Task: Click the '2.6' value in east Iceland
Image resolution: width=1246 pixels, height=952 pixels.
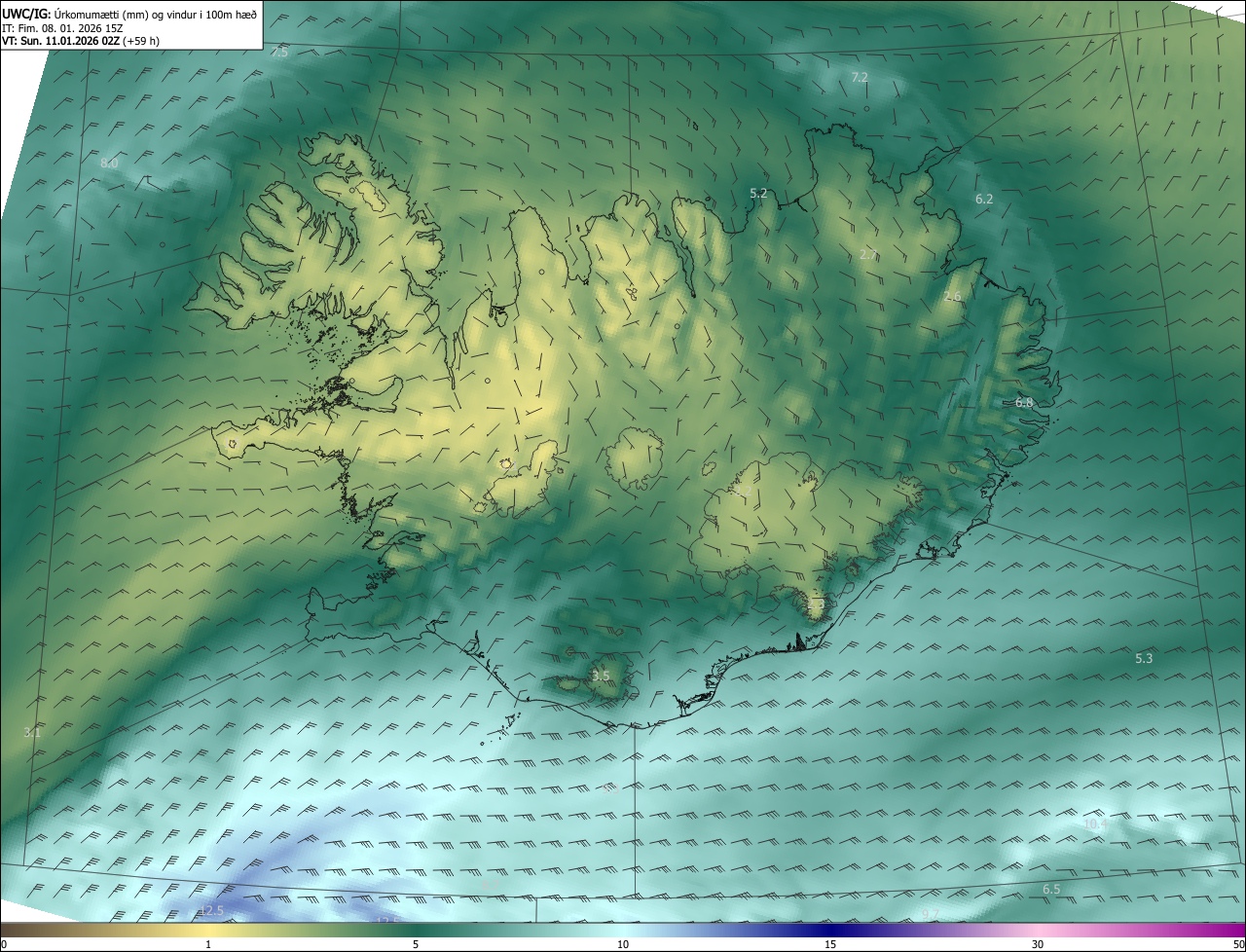Action: click(953, 296)
